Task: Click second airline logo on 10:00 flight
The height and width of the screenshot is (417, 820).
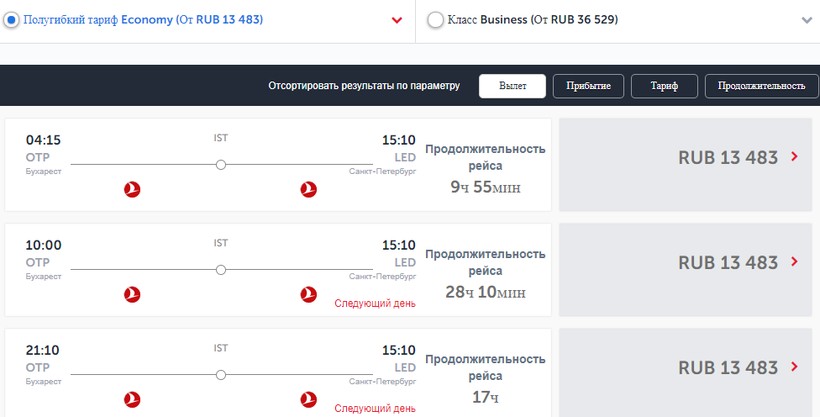Action: [x=308, y=294]
